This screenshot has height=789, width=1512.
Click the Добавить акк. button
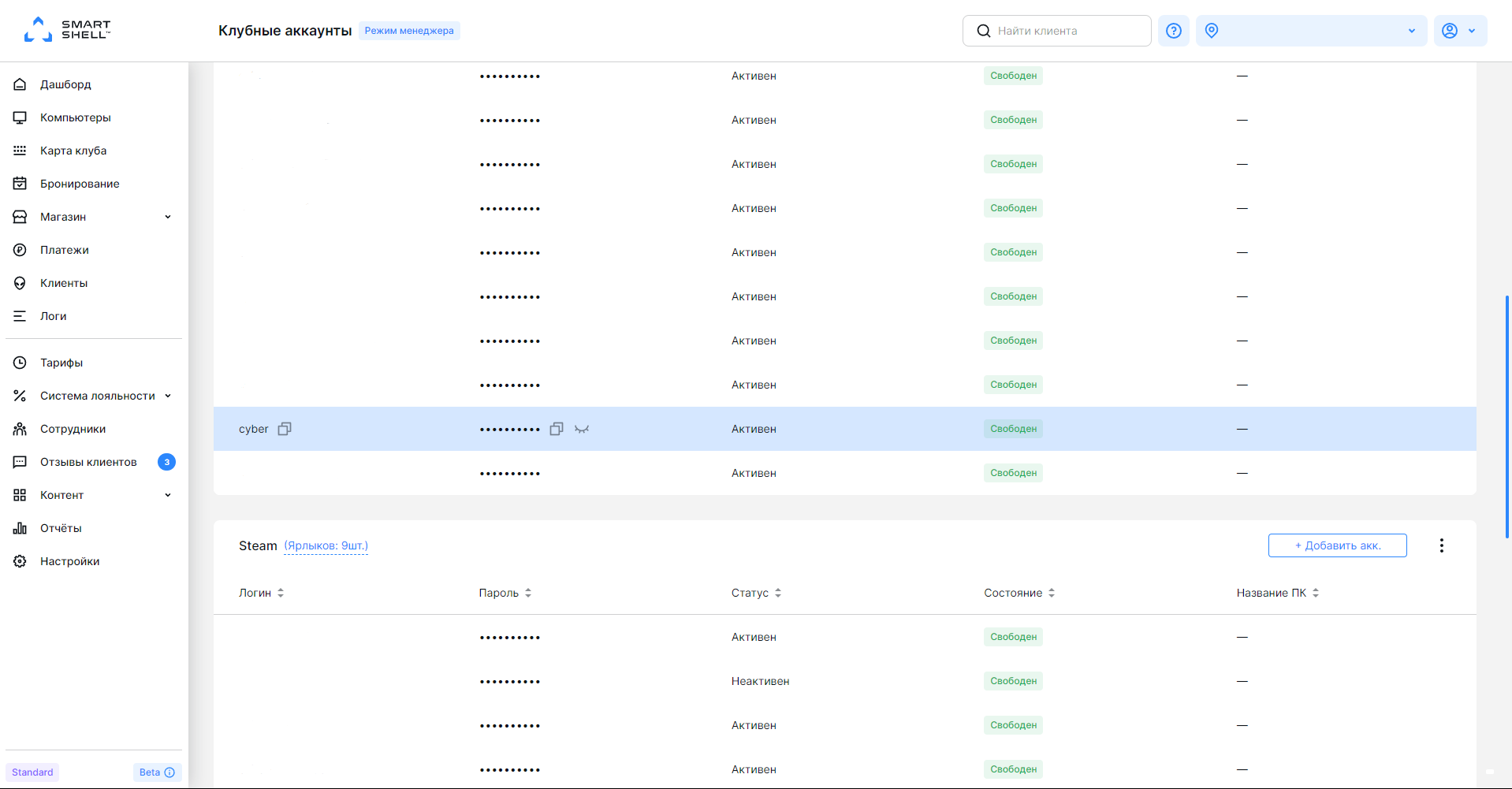click(1337, 545)
